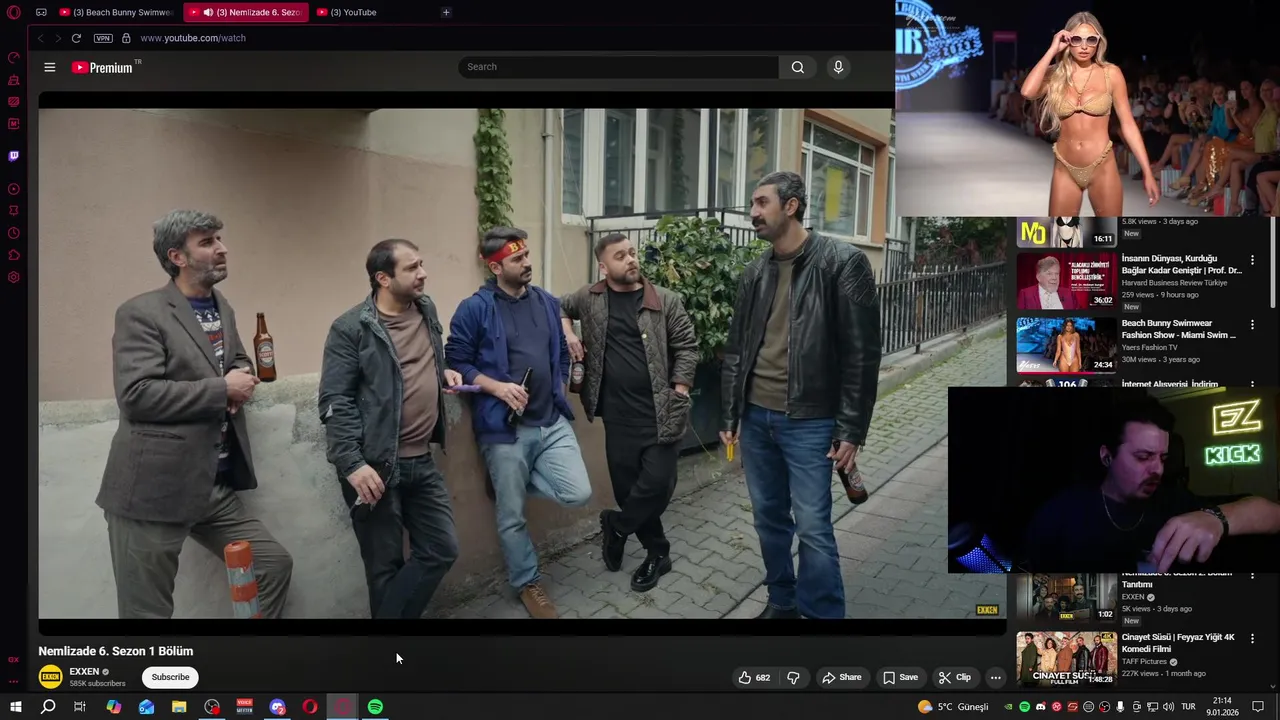Open GX Corner gamepad icon in tab bar
The image size is (1280, 720).
coord(41,12)
